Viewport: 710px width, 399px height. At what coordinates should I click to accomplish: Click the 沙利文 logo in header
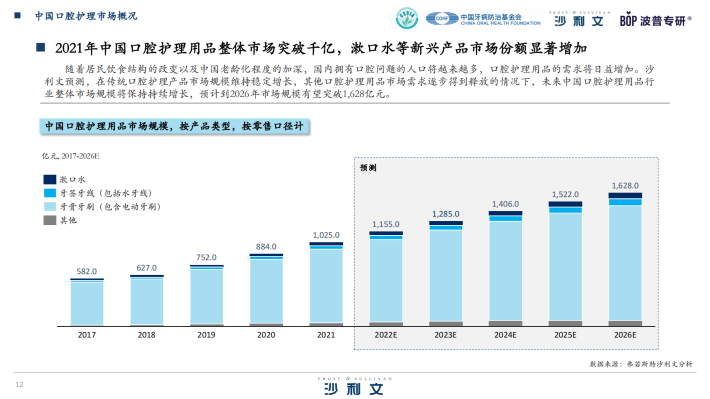580,19
